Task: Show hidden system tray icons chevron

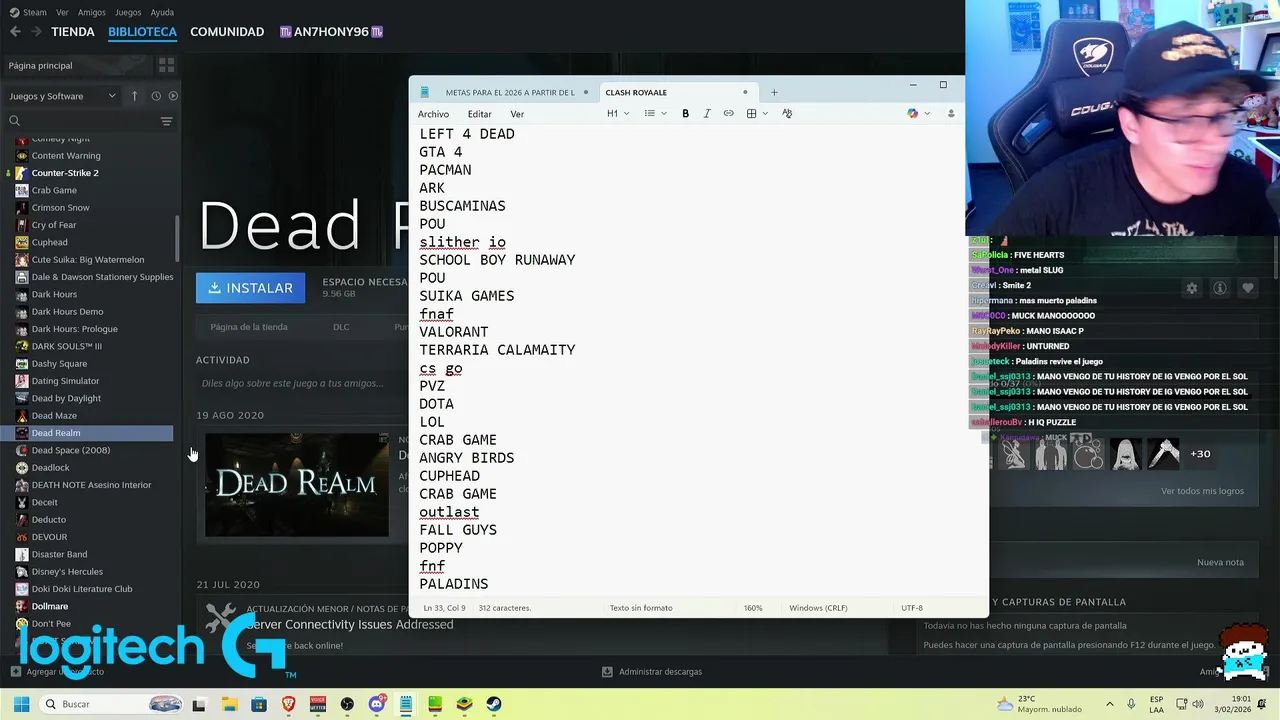Action: tap(1109, 704)
